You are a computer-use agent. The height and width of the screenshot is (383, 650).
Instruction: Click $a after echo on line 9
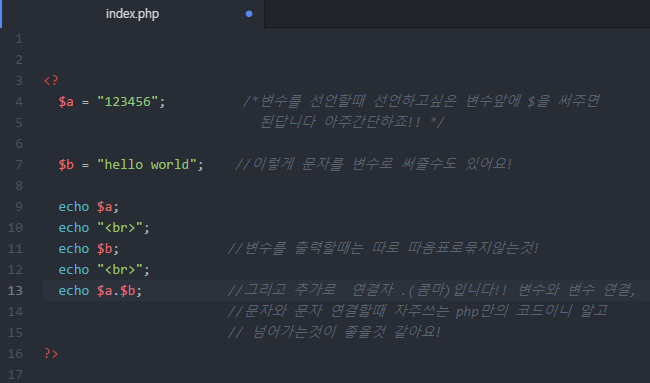click(x=104, y=206)
